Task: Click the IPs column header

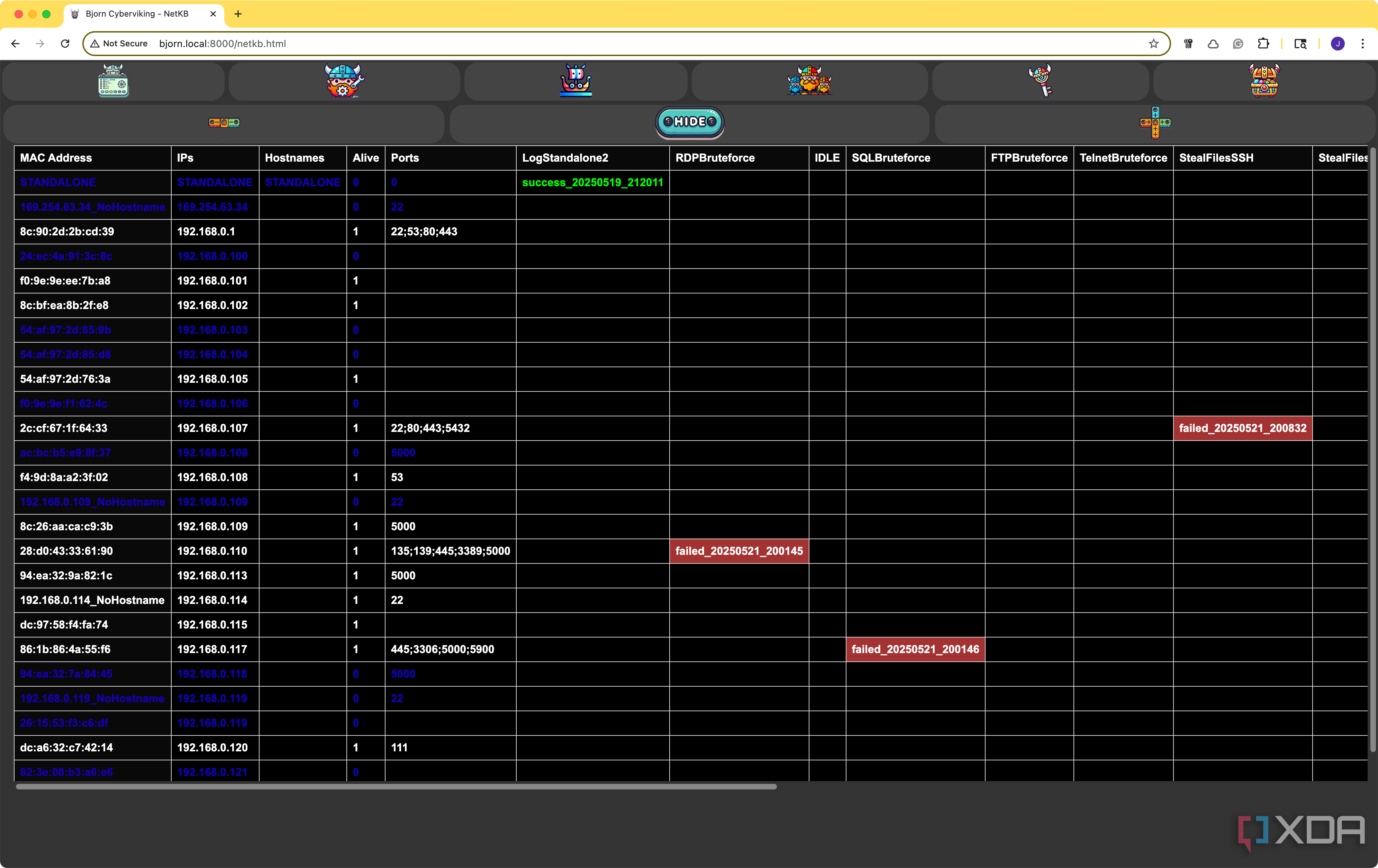Action: coord(215,158)
